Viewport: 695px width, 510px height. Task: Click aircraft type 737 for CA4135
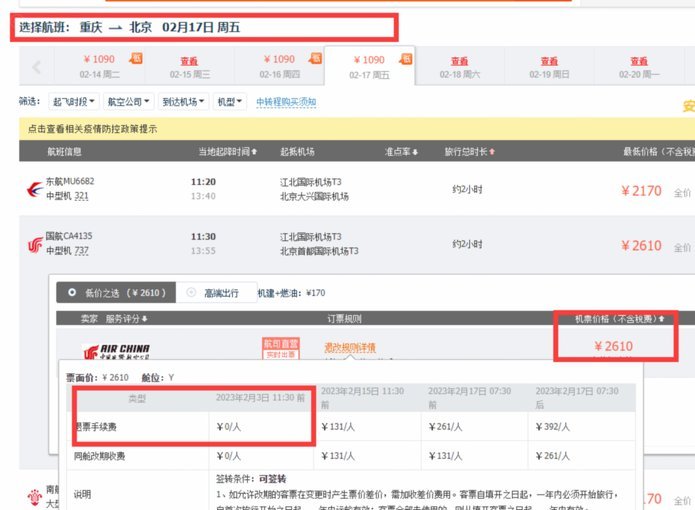(x=81, y=251)
